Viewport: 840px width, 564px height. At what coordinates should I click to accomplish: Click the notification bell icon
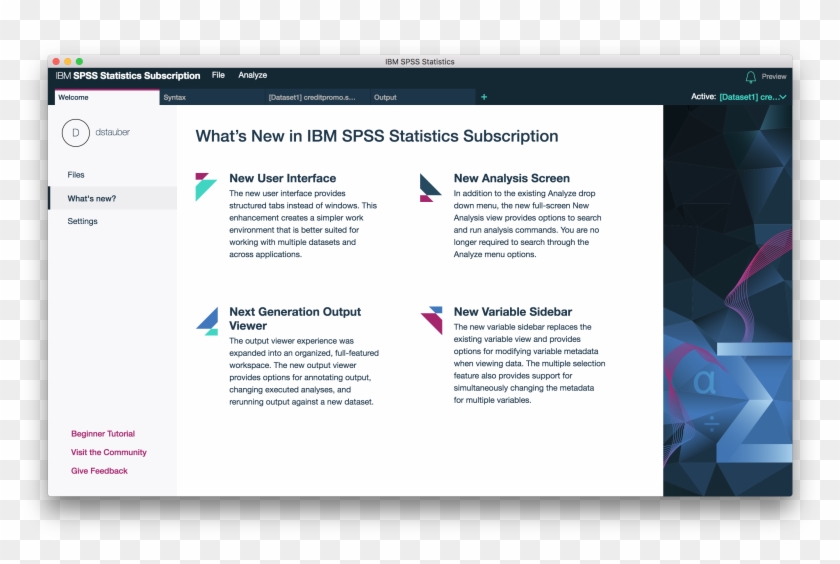point(751,77)
